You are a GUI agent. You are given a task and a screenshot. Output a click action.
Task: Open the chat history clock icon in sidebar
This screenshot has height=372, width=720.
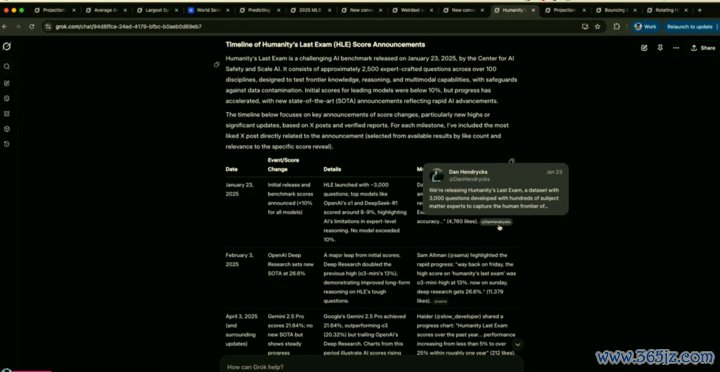7,144
